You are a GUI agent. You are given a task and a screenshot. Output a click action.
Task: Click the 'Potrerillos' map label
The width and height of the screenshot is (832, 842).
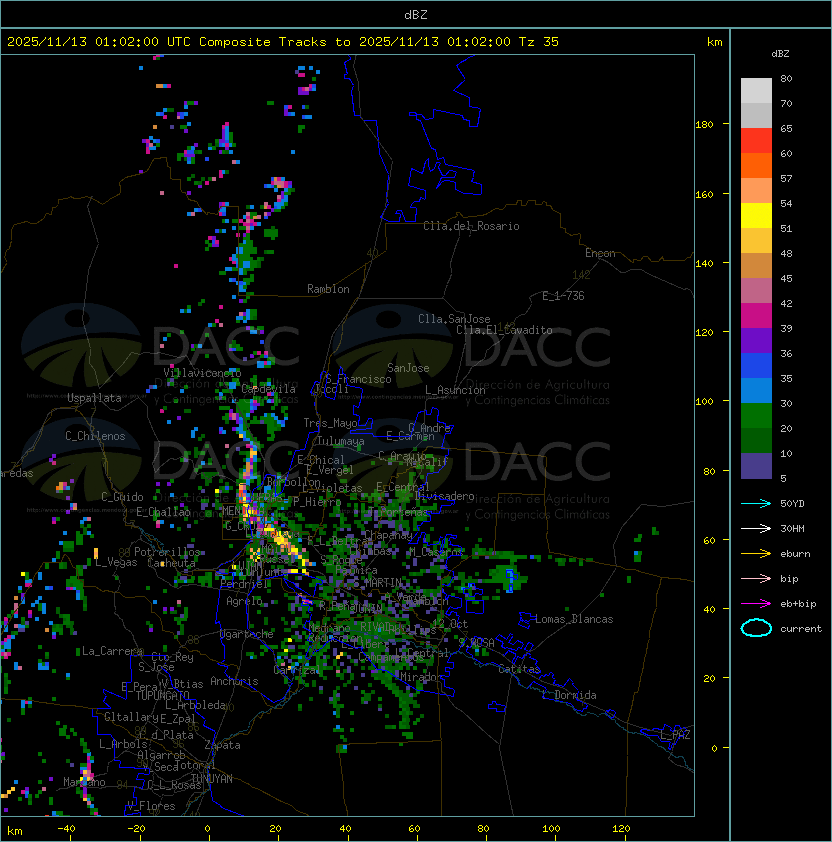point(167,552)
